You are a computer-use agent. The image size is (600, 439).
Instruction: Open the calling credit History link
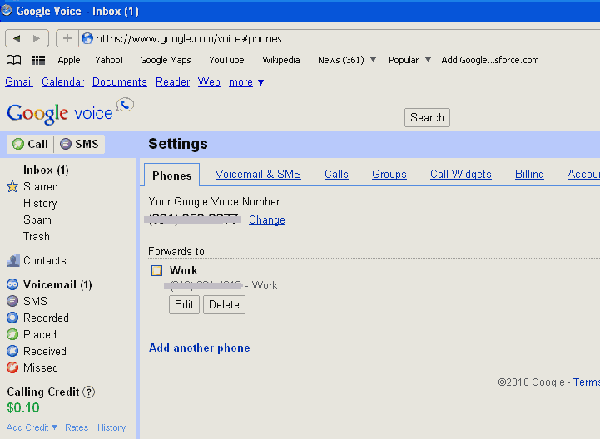[x=111, y=428]
